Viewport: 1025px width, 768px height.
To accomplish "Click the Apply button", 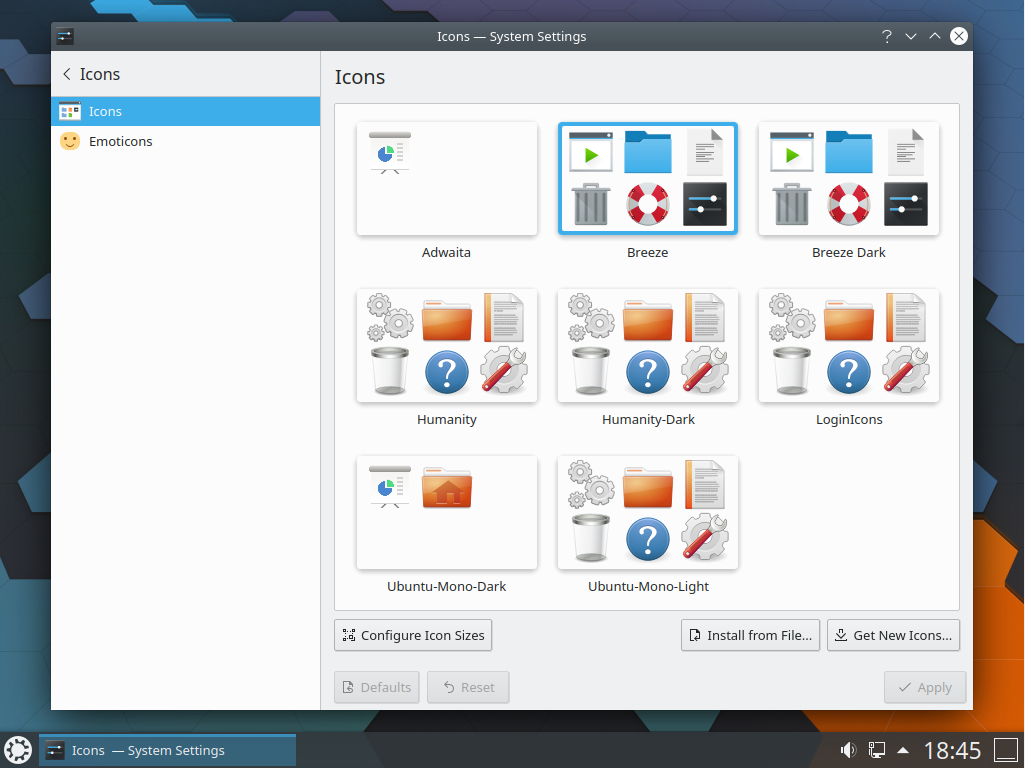I will [x=925, y=687].
